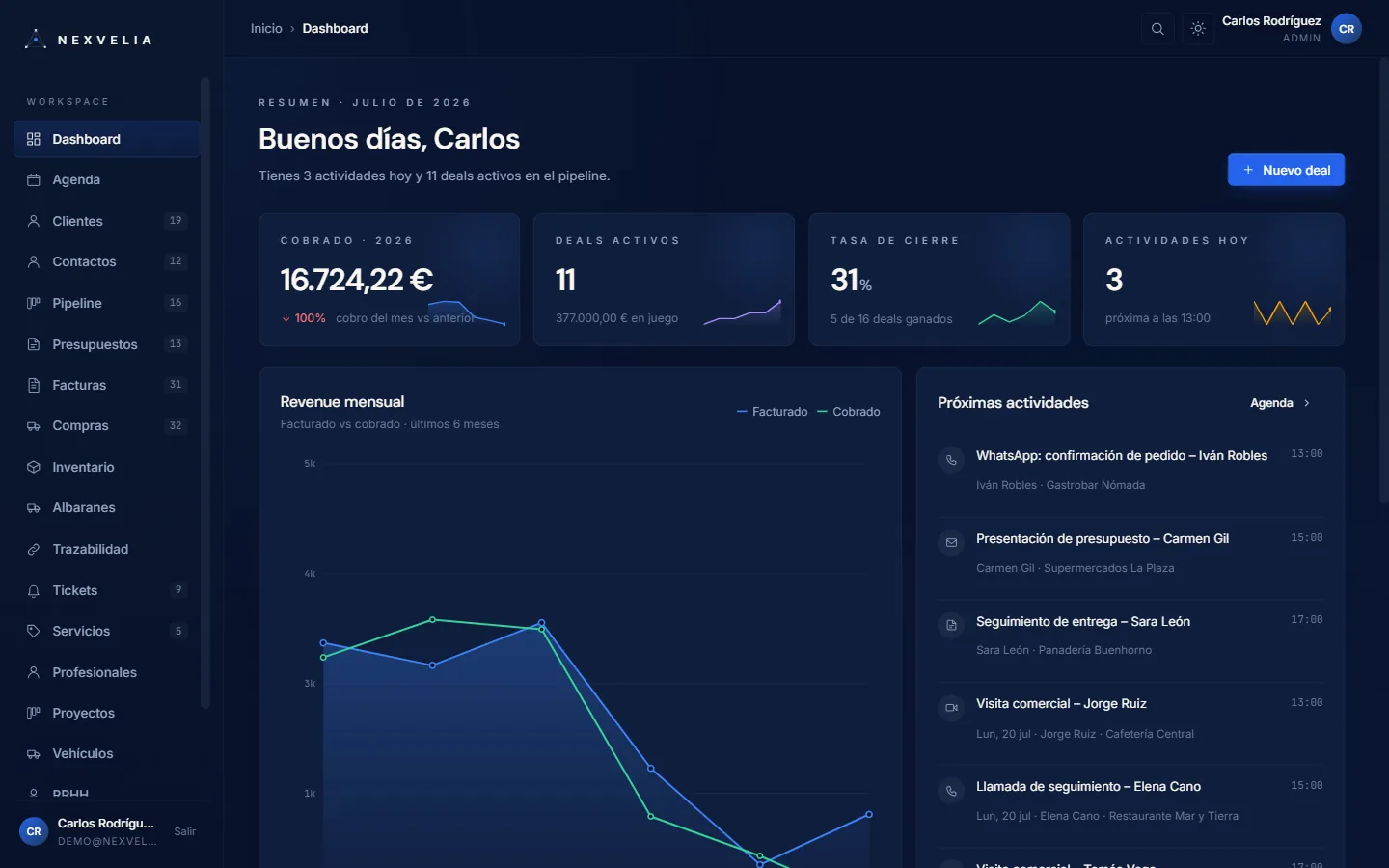The height and width of the screenshot is (868, 1389).
Task: Click the Pipeline board icon
Action: tap(34, 303)
